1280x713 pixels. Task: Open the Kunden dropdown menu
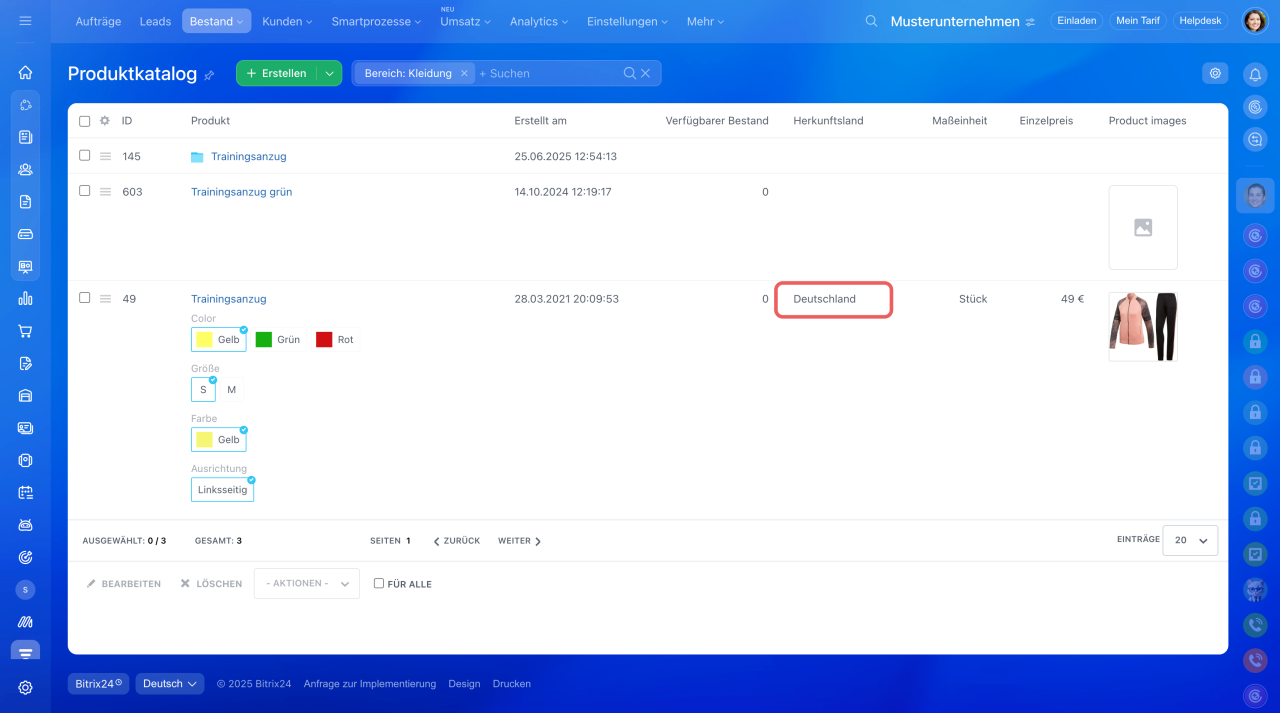click(x=287, y=21)
